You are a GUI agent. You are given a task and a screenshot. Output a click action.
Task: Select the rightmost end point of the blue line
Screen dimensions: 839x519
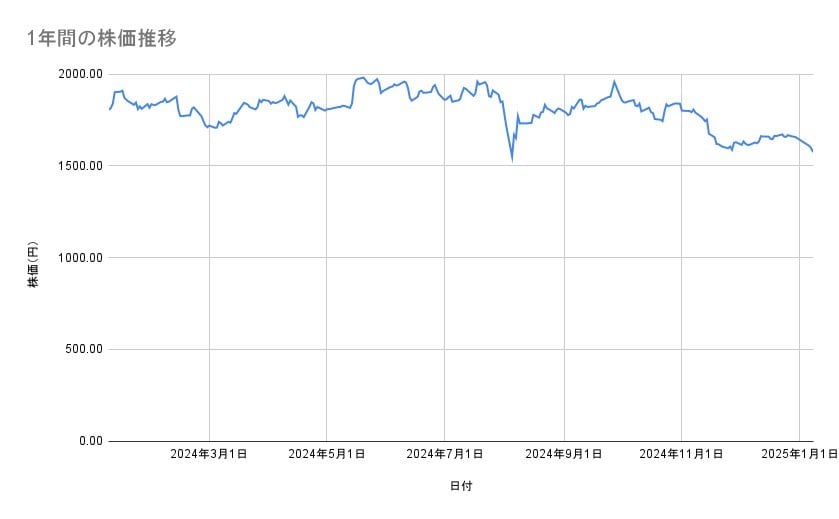[813, 151]
